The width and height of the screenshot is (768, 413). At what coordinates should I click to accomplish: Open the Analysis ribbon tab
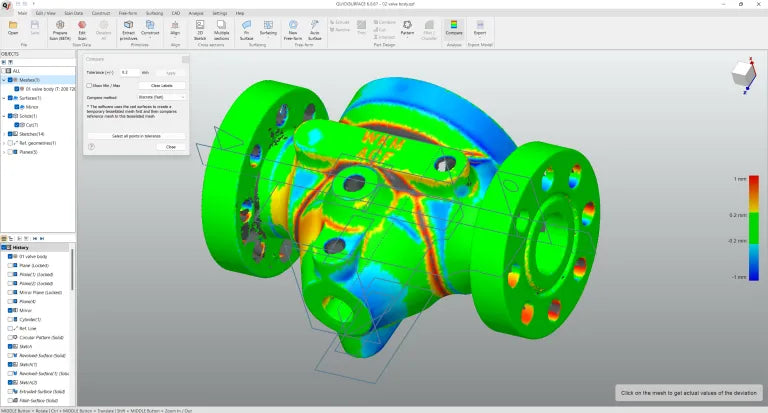[x=196, y=13]
